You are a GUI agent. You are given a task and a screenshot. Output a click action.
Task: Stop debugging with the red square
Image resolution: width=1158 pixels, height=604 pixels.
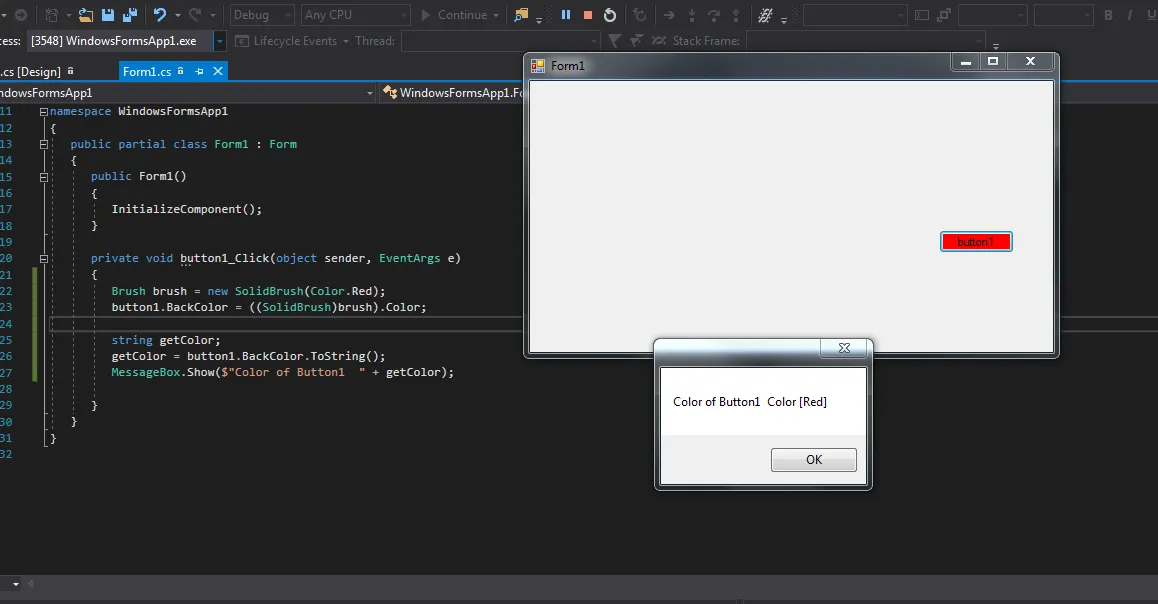point(588,15)
